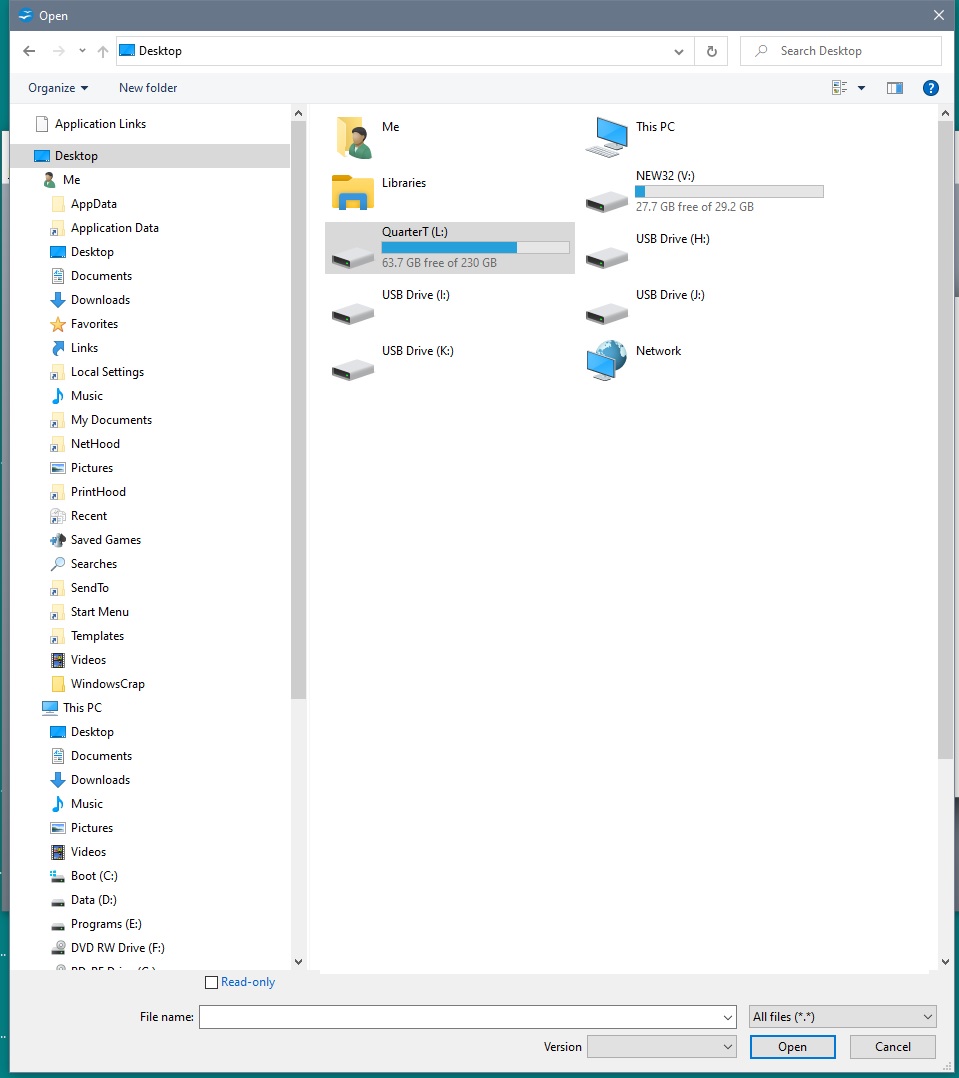Create a New folder

pos(148,88)
